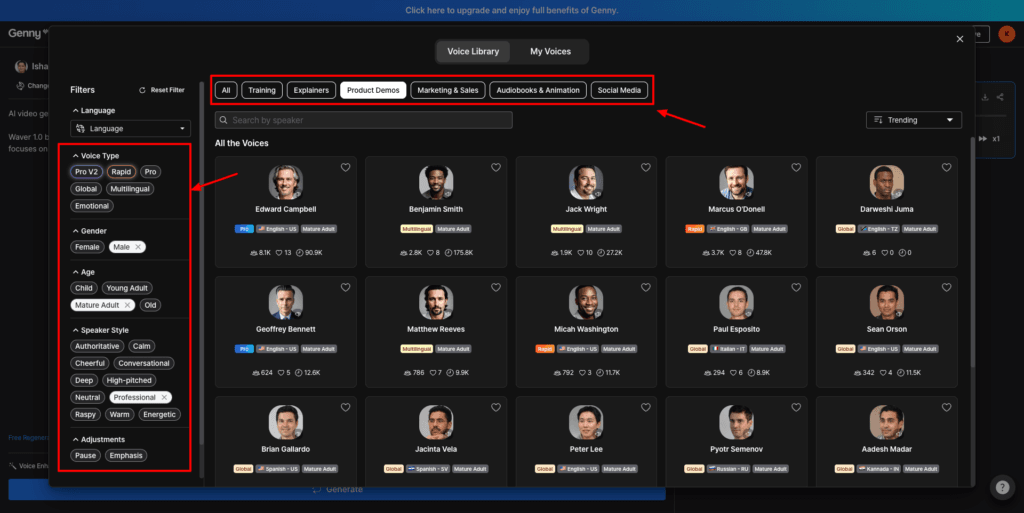Remove the Professional filter with its X
Screen dimensions: 1024x513
(164, 397)
